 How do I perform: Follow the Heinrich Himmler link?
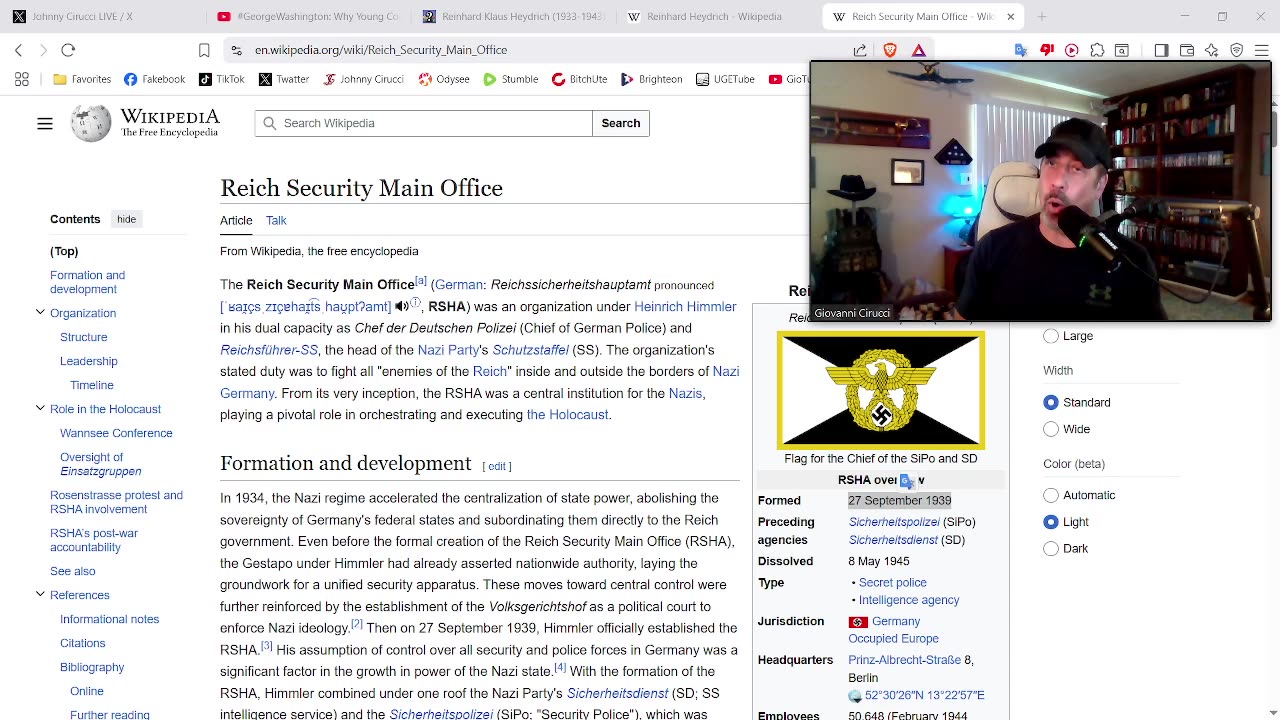685,307
